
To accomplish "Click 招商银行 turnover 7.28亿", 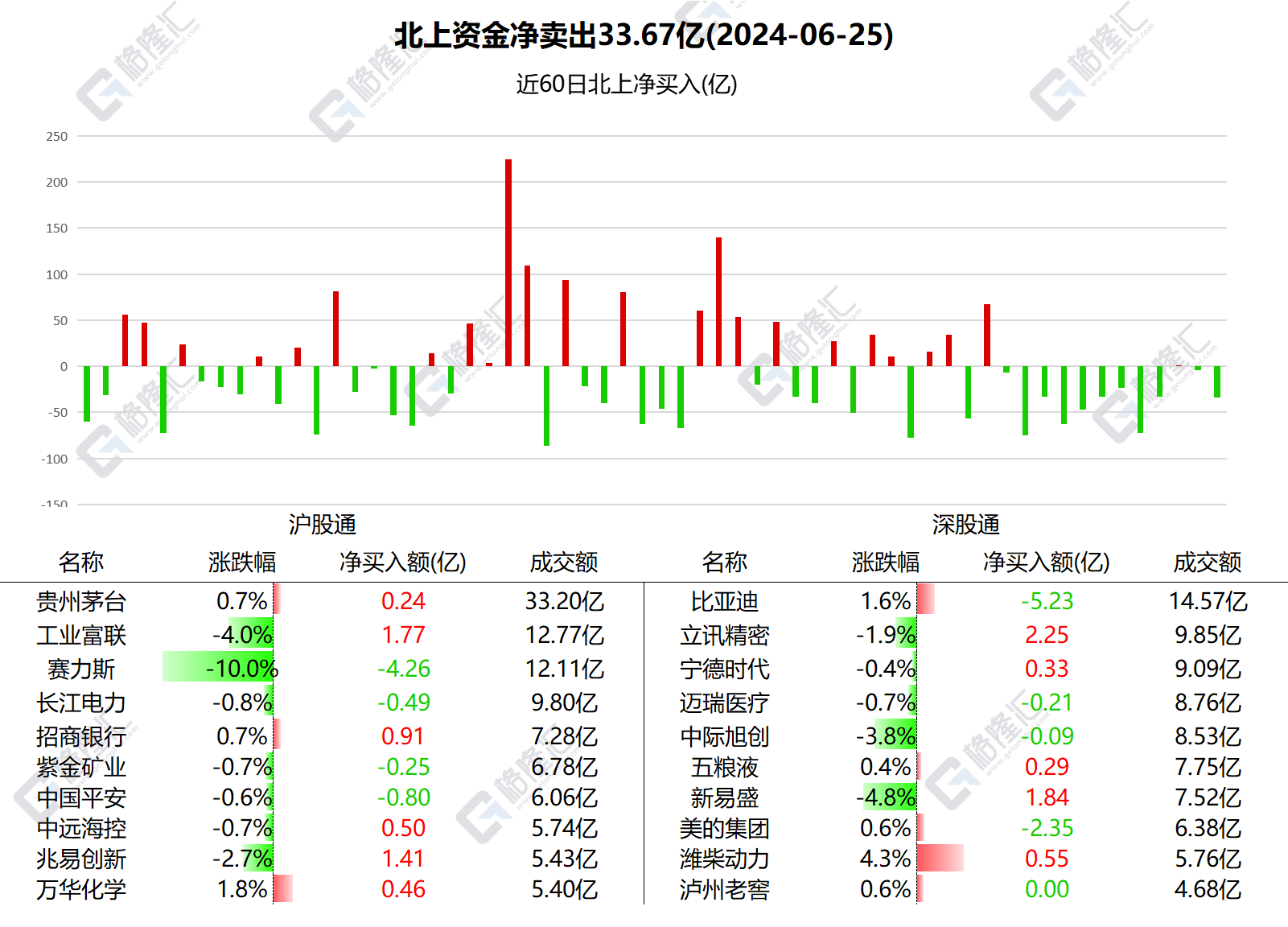I will pyautogui.click(x=565, y=736).
